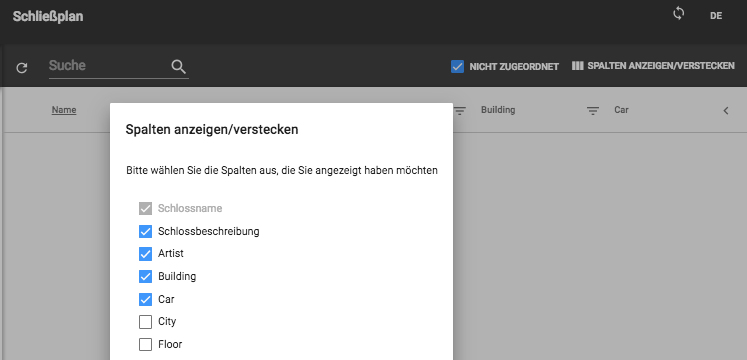The image size is (747, 360).
Task: Open the filter icon before Building column
Action: tap(460, 111)
